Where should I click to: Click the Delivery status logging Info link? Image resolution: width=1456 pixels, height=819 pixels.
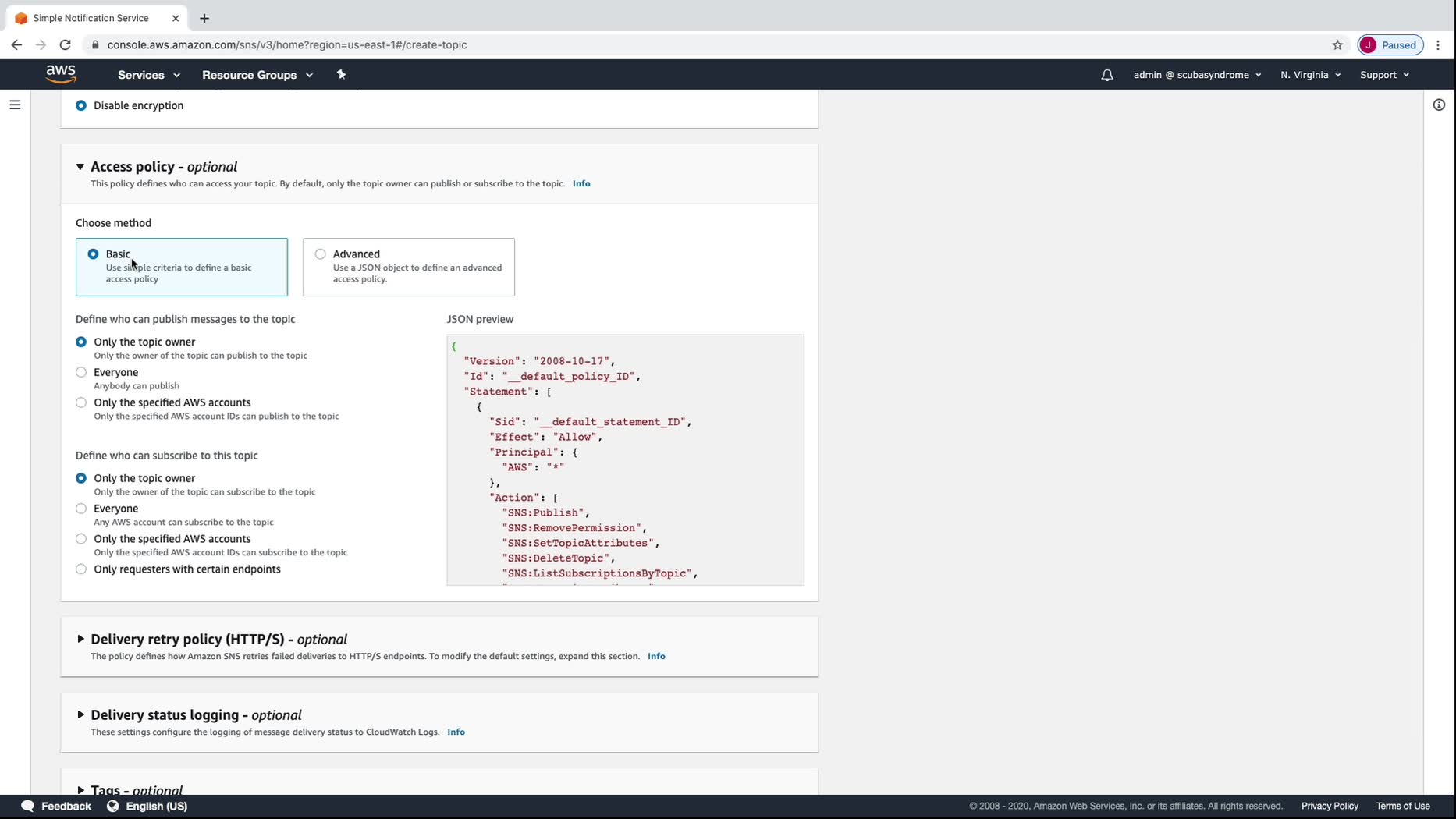click(x=456, y=732)
